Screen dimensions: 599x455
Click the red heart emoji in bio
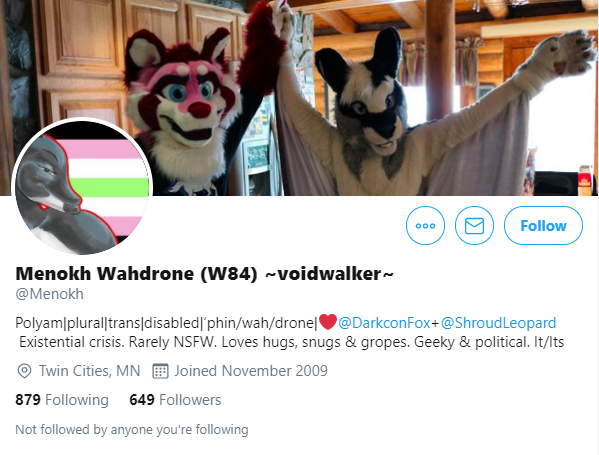click(x=328, y=322)
